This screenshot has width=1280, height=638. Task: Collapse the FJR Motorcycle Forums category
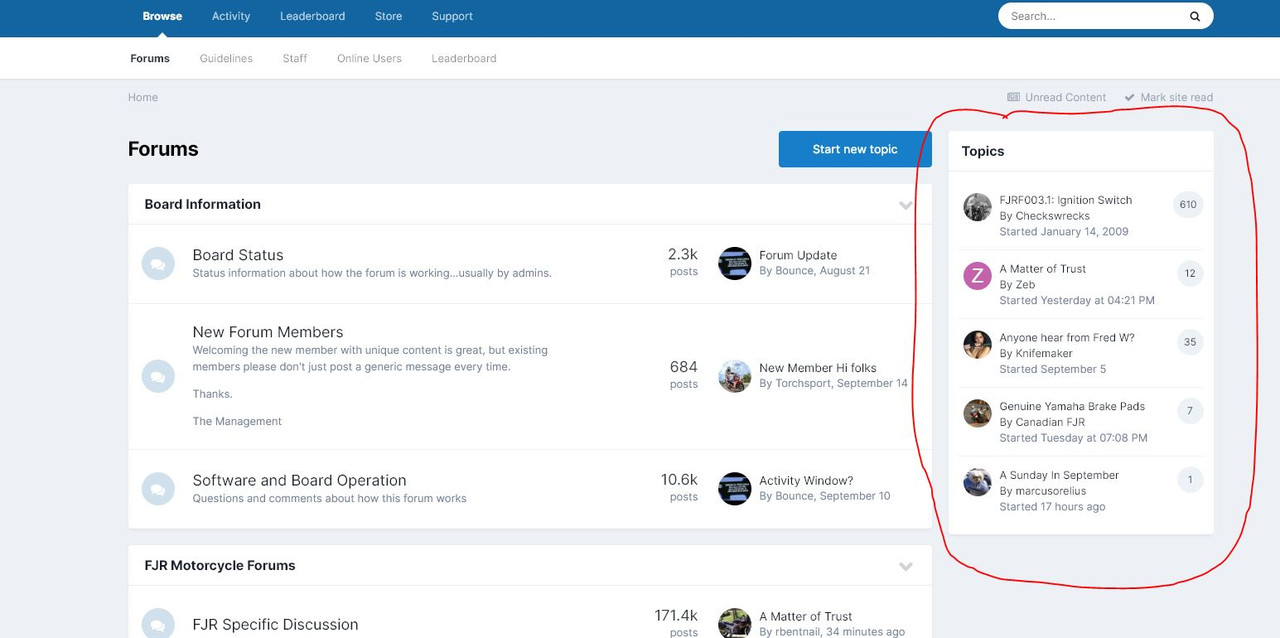906,566
